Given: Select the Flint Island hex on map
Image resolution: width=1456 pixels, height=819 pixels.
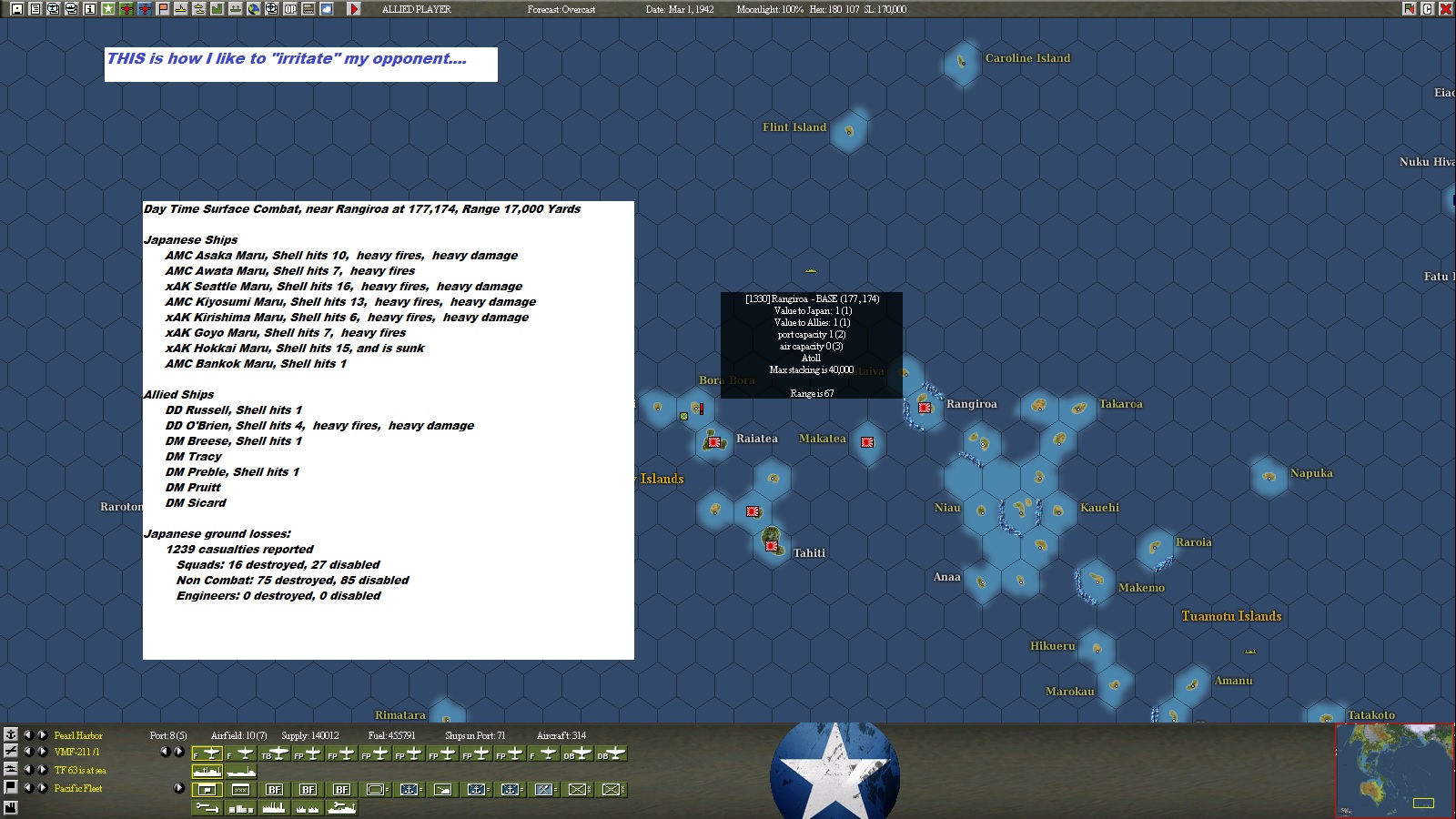Looking at the screenshot, I should coord(849,131).
